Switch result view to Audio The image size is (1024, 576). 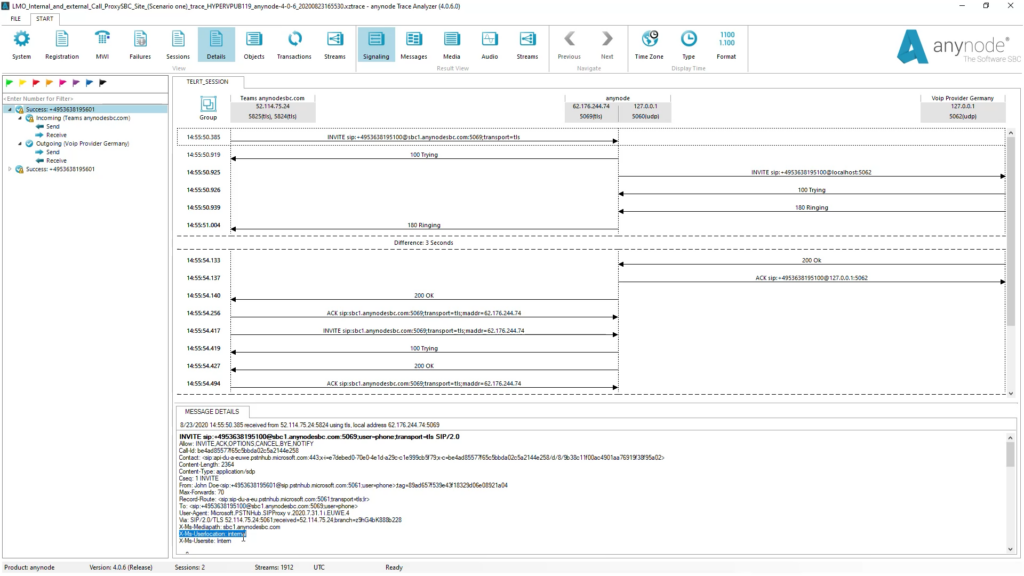click(489, 44)
